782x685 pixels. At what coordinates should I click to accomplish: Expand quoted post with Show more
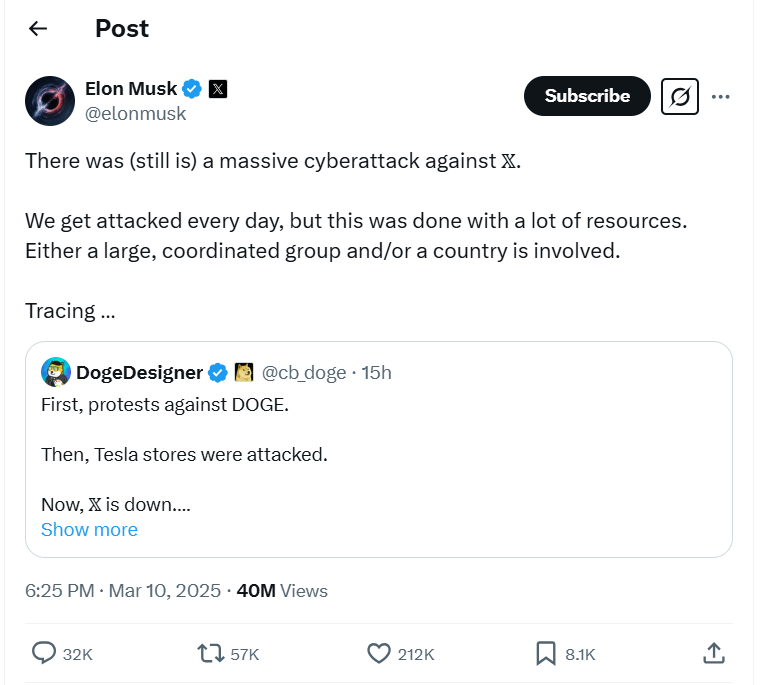(89, 530)
